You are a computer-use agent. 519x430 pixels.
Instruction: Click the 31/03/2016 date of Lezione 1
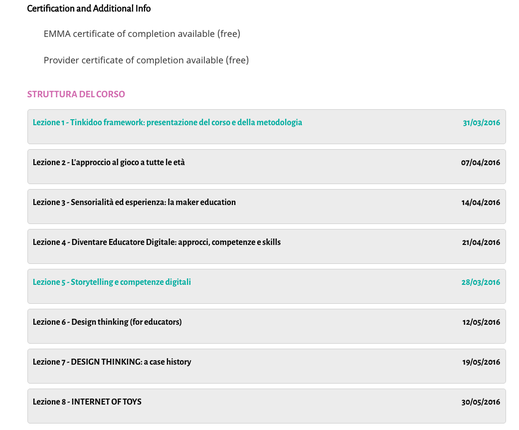click(x=481, y=123)
